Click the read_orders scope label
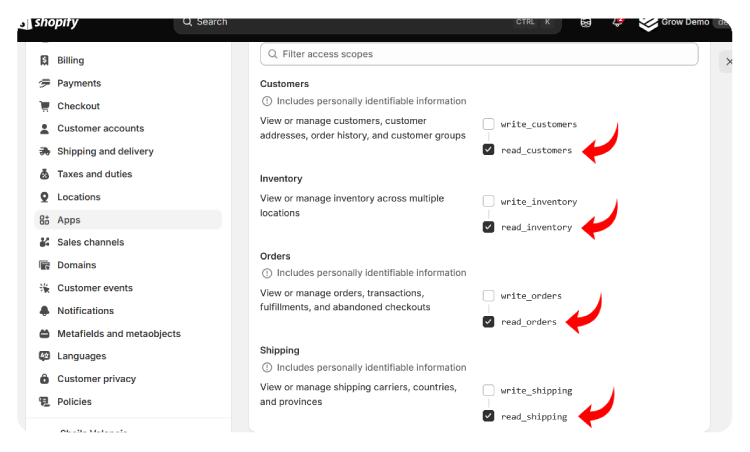This screenshot has width=750, height=452. pos(529,322)
